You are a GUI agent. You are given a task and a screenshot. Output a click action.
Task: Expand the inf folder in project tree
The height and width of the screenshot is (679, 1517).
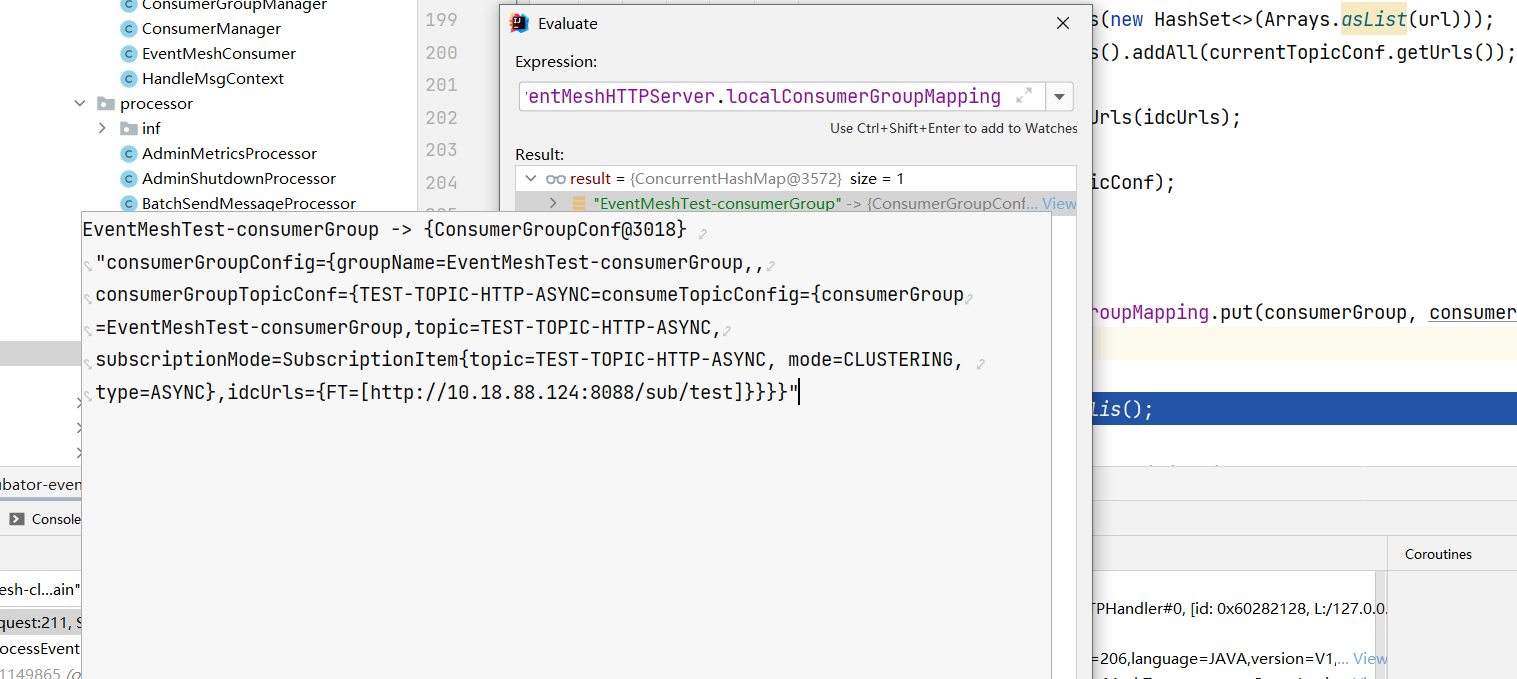102,129
